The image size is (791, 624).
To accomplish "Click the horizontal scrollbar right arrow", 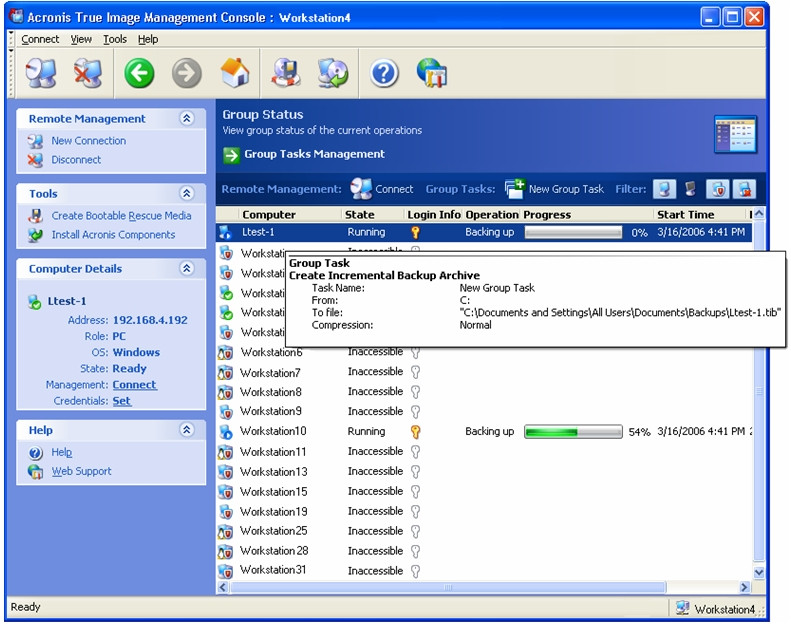I will [745, 587].
